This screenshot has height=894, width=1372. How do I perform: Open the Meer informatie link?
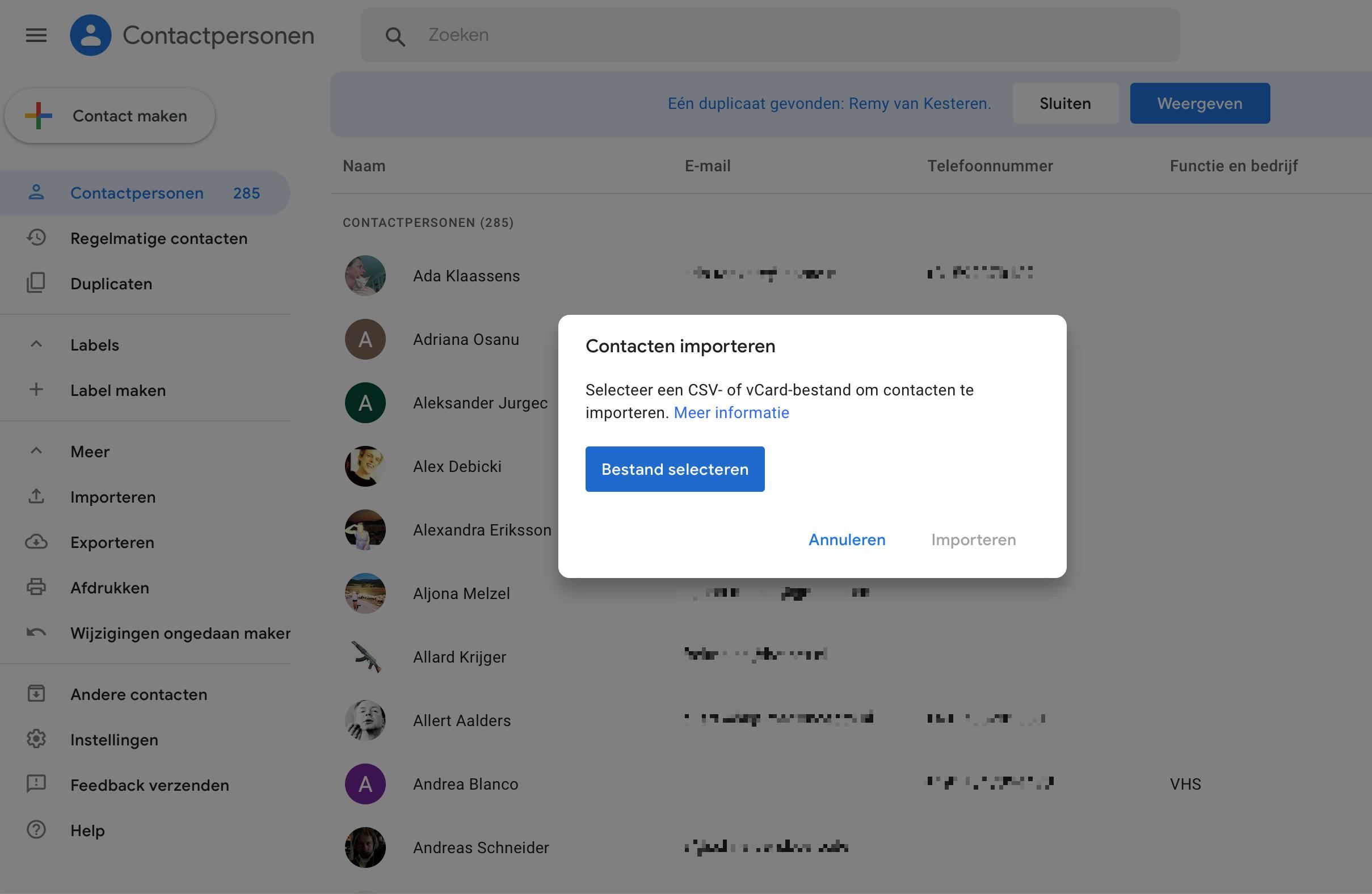pyautogui.click(x=731, y=413)
